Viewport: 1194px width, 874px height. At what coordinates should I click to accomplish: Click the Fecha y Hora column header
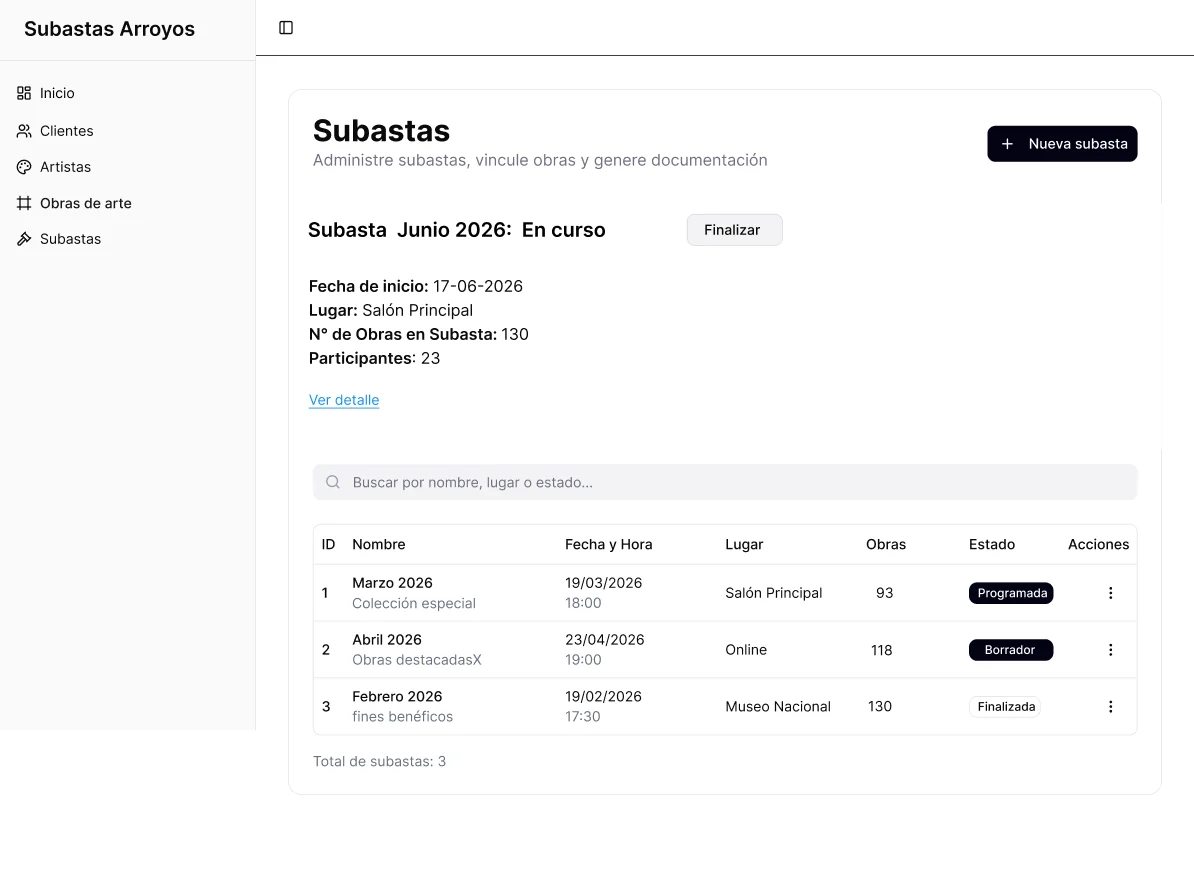click(608, 544)
